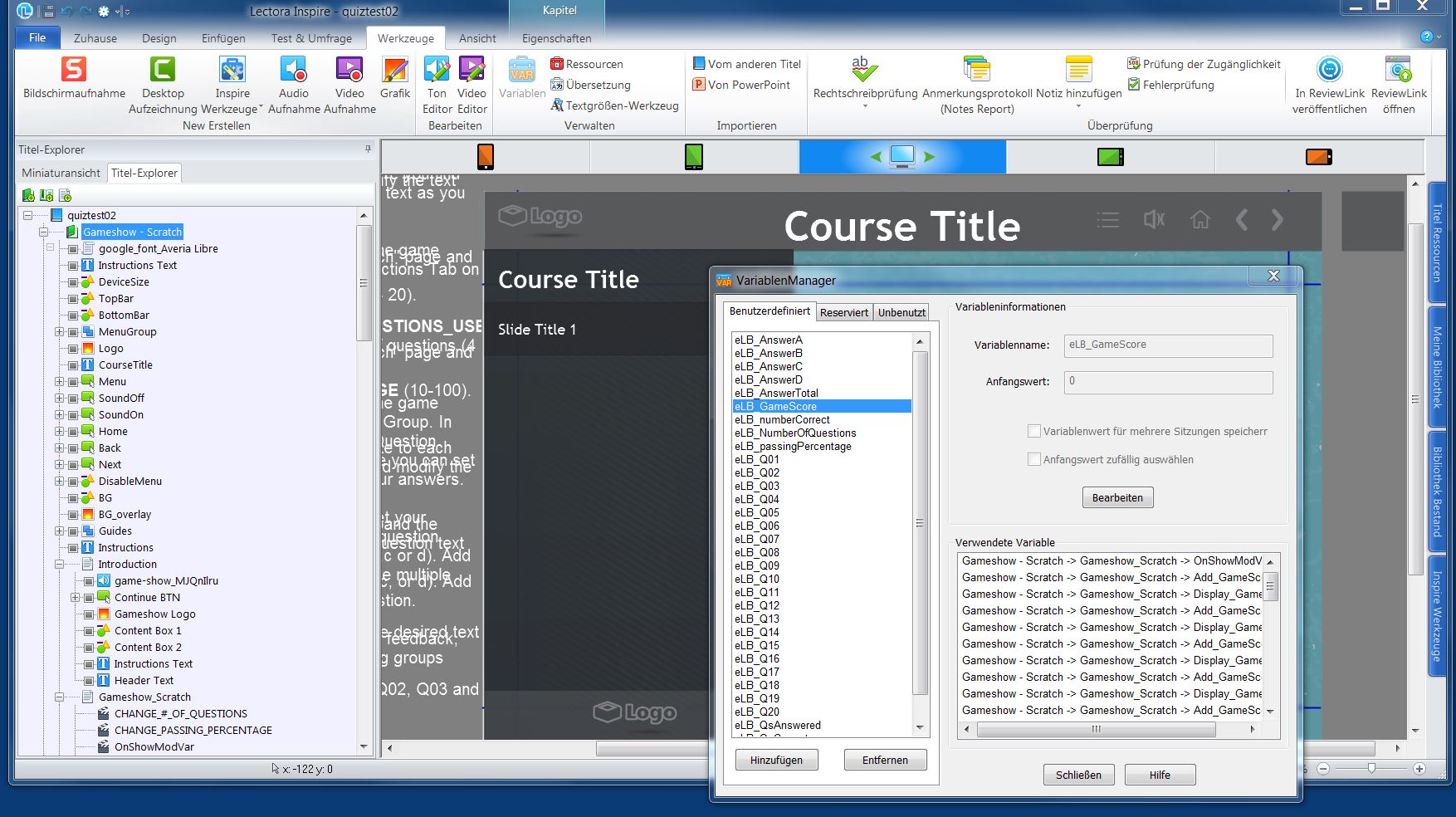Click the home icon in course header
Screen dimensions: 1456x817
click(1200, 219)
